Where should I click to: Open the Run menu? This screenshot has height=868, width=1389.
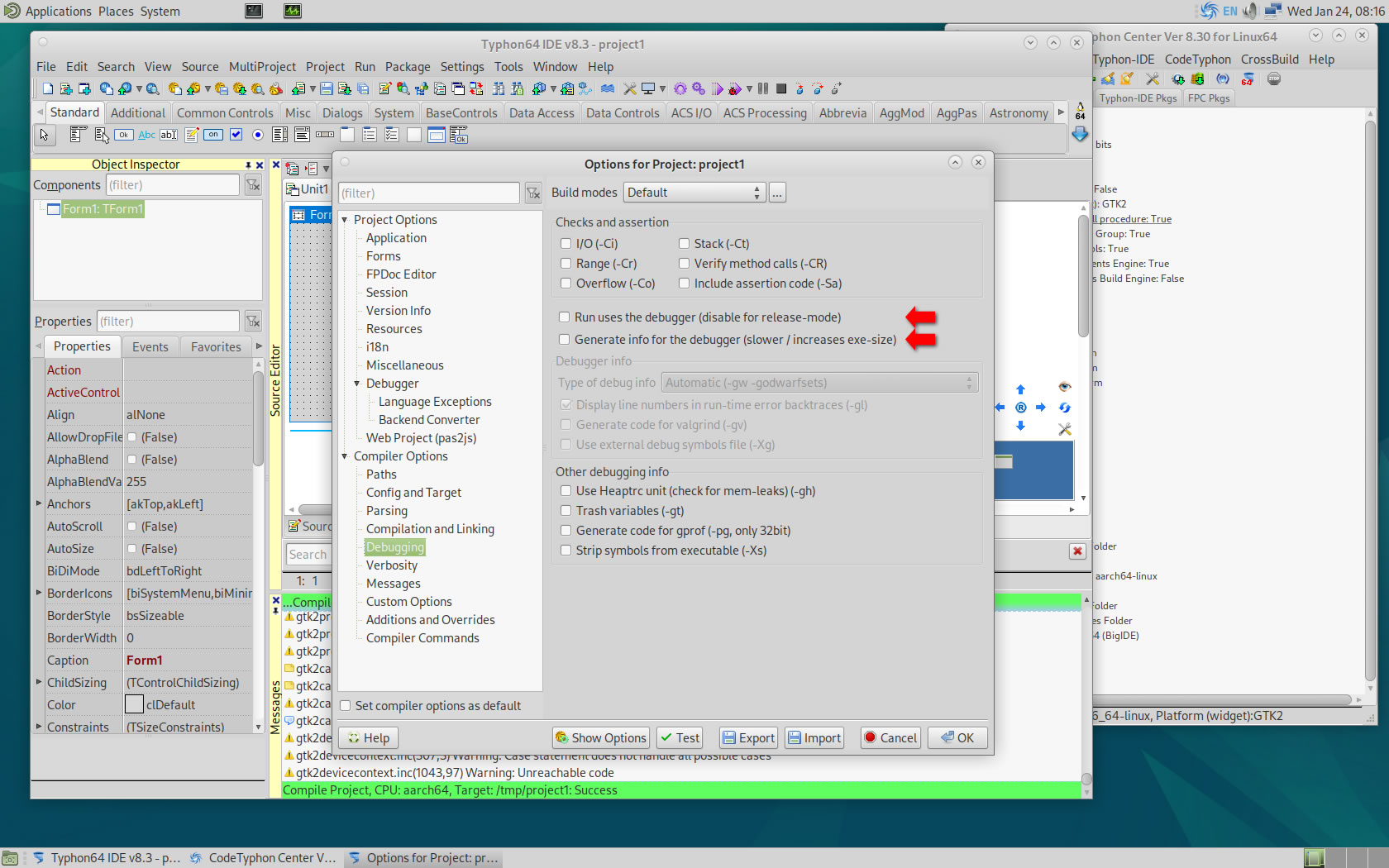365,67
